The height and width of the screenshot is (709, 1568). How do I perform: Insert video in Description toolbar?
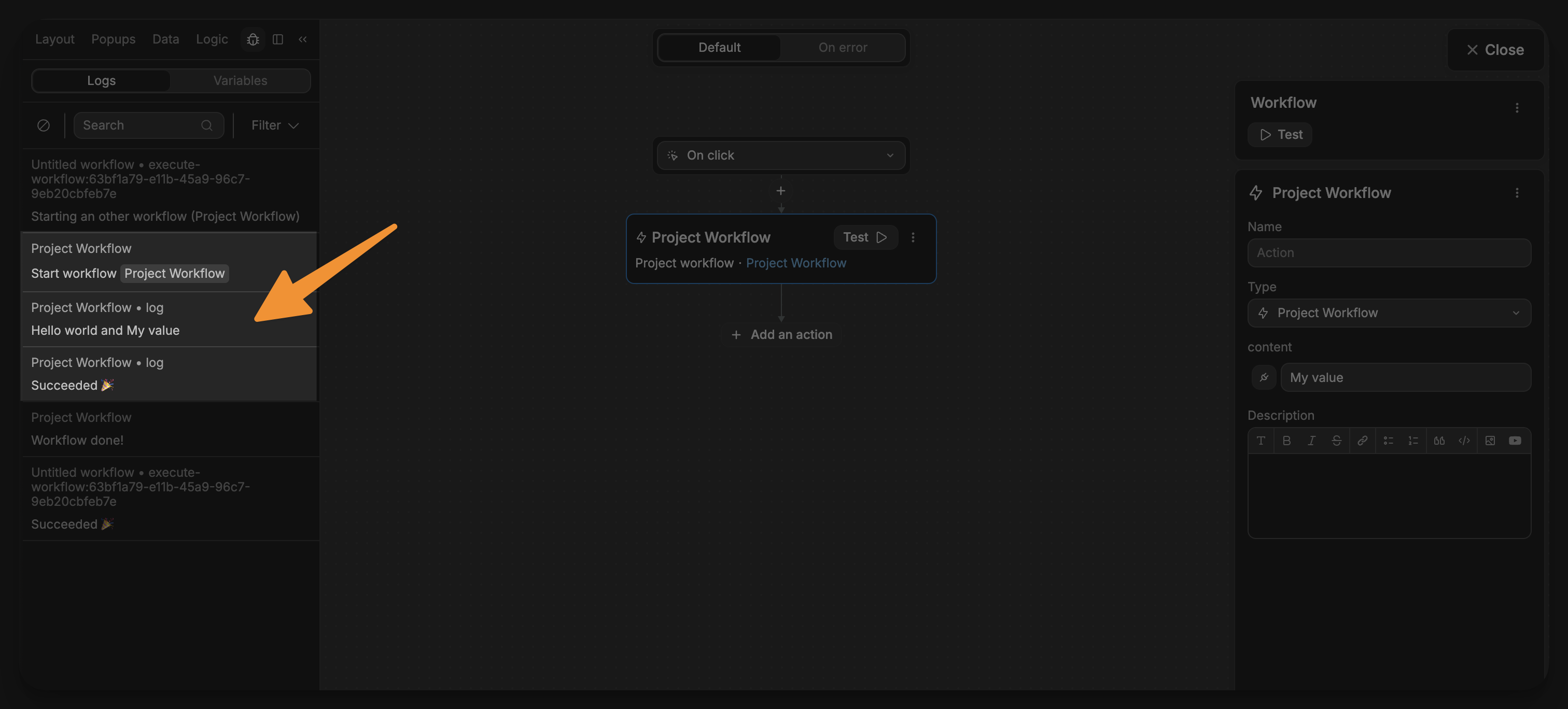[1515, 440]
